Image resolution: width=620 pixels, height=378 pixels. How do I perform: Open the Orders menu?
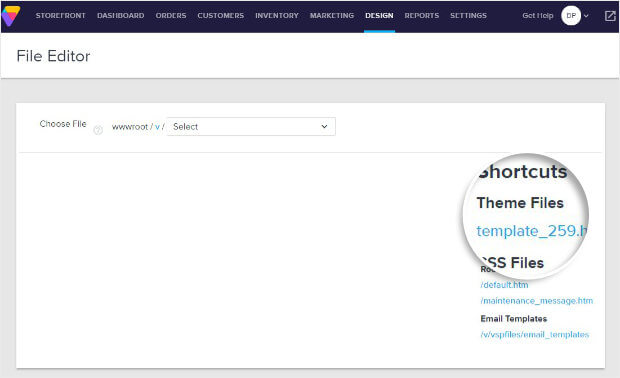[171, 15]
